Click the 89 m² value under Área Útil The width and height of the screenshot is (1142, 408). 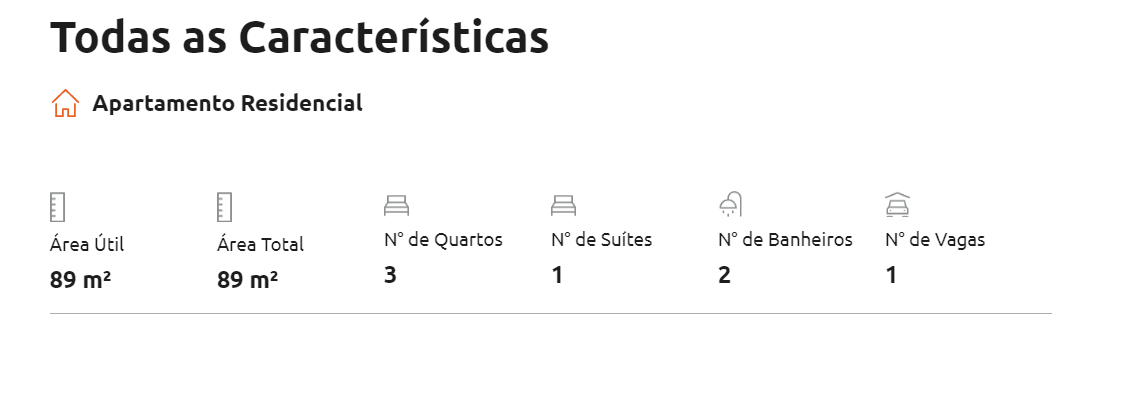click(80, 280)
